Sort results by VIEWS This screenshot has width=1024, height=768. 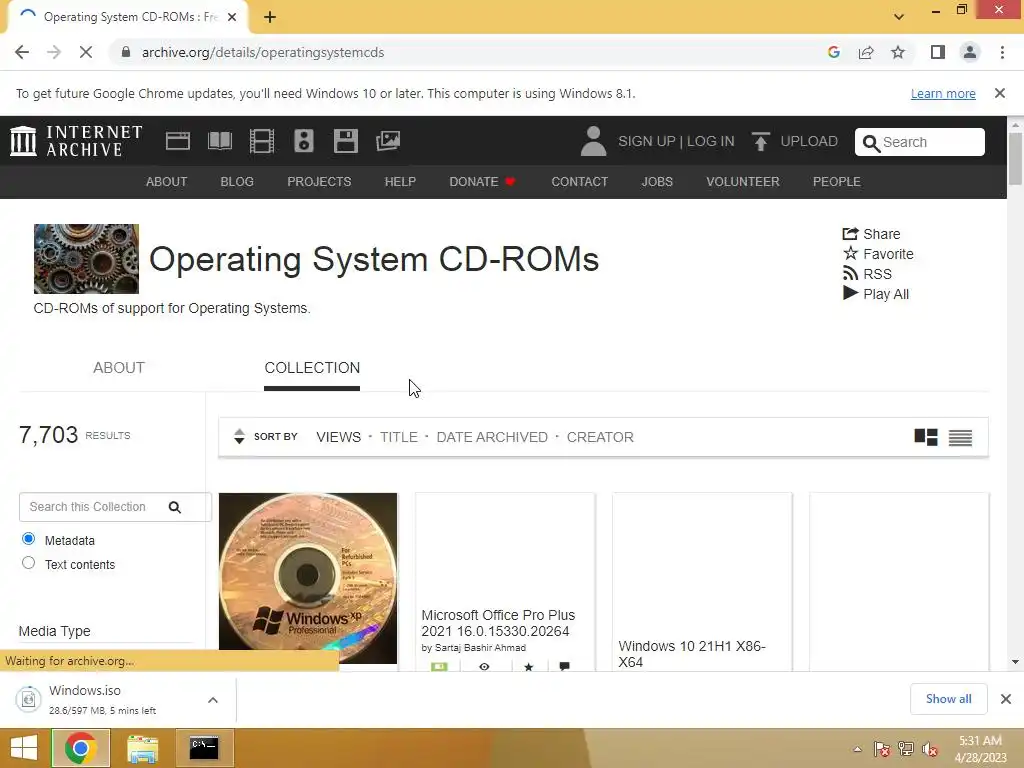pos(338,437)
